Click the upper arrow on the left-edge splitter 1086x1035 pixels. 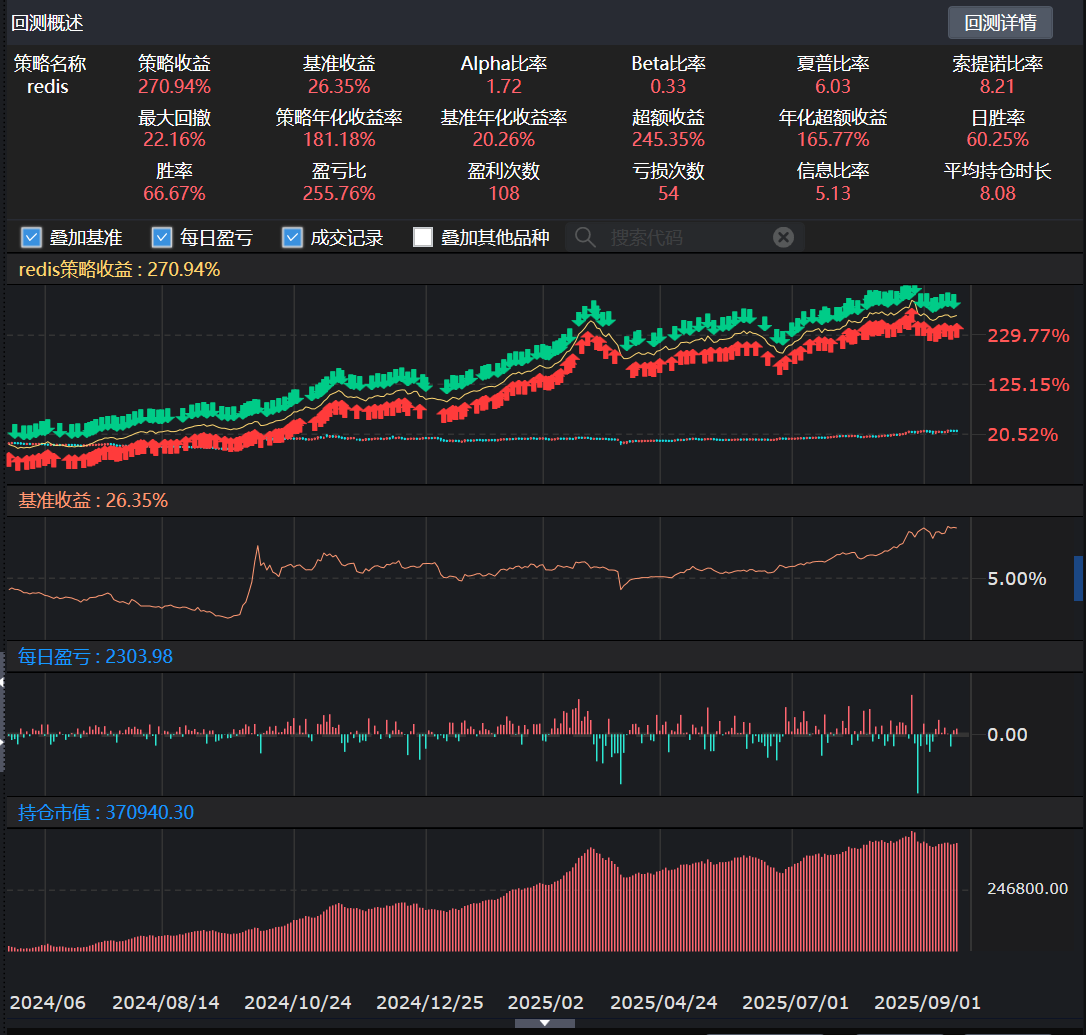coord(3,683)
